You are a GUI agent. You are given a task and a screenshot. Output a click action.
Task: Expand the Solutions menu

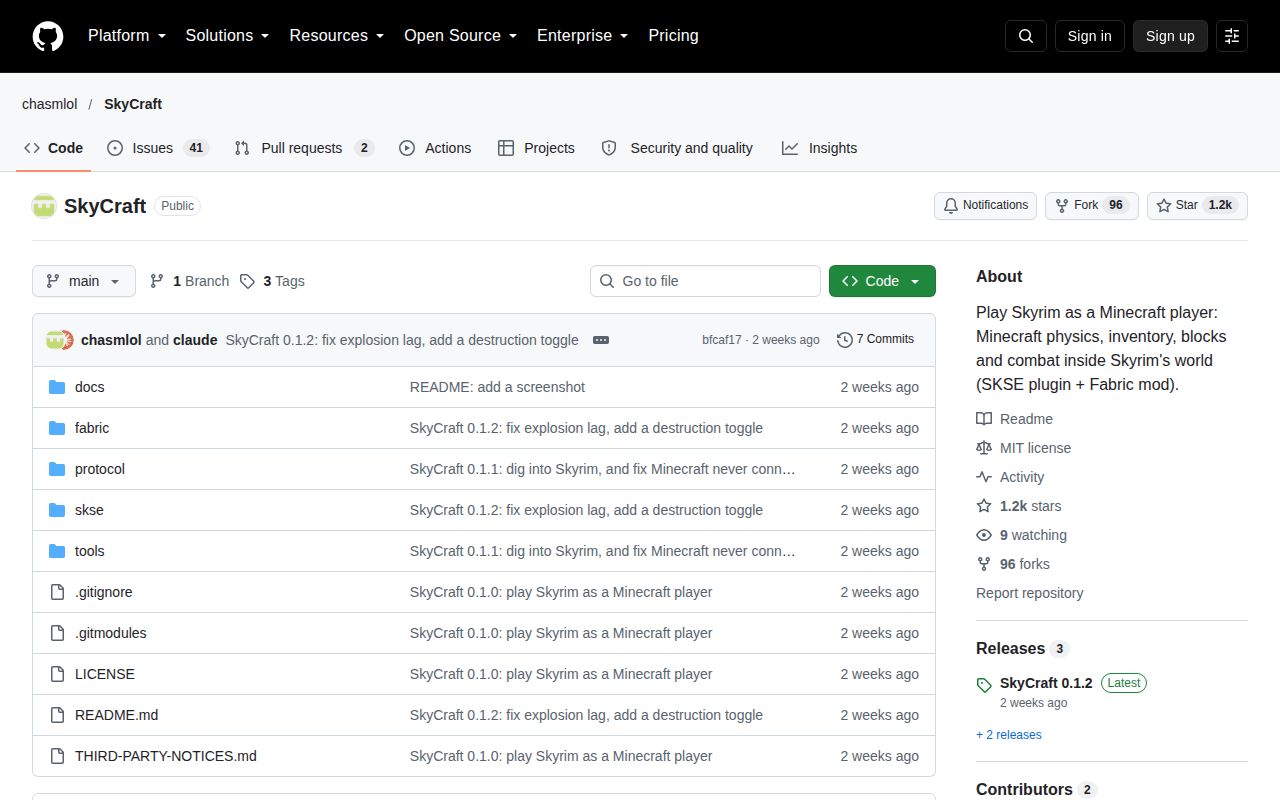point(228,36)
